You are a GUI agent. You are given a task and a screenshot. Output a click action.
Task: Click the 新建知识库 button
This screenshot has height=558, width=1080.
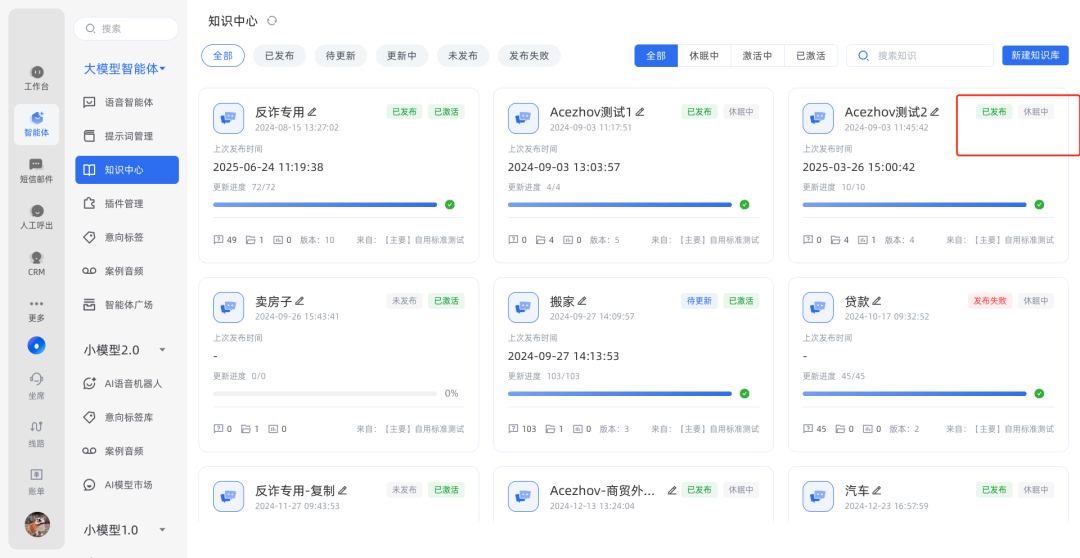click(x=1035, y=56)
